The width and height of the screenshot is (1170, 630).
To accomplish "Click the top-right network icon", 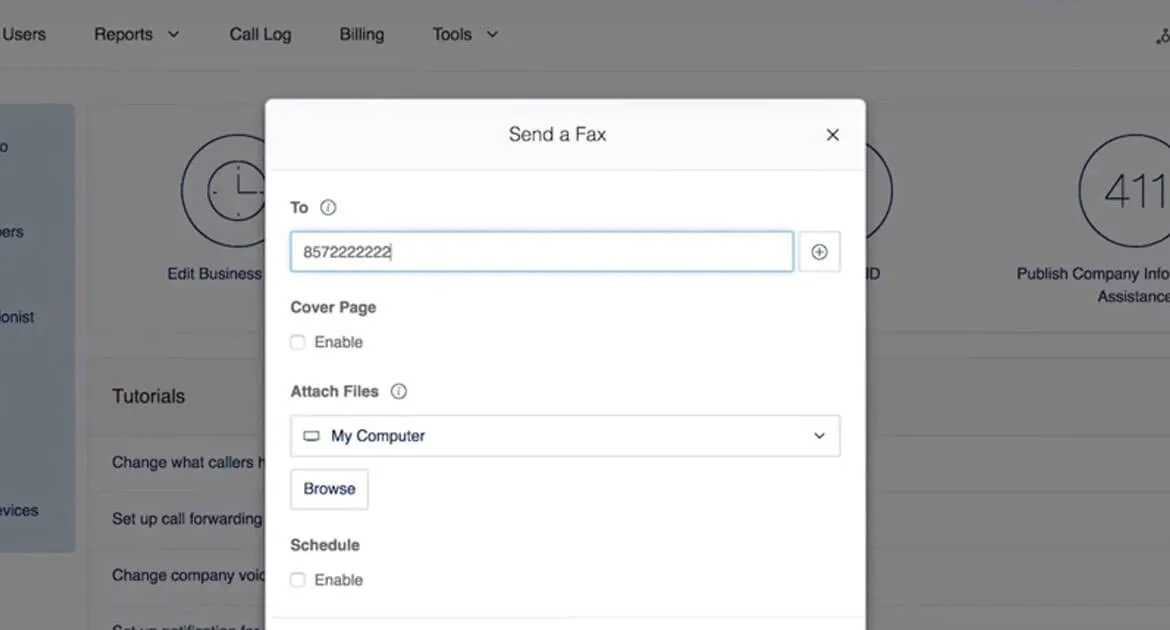I will [x=1162, y=36].
